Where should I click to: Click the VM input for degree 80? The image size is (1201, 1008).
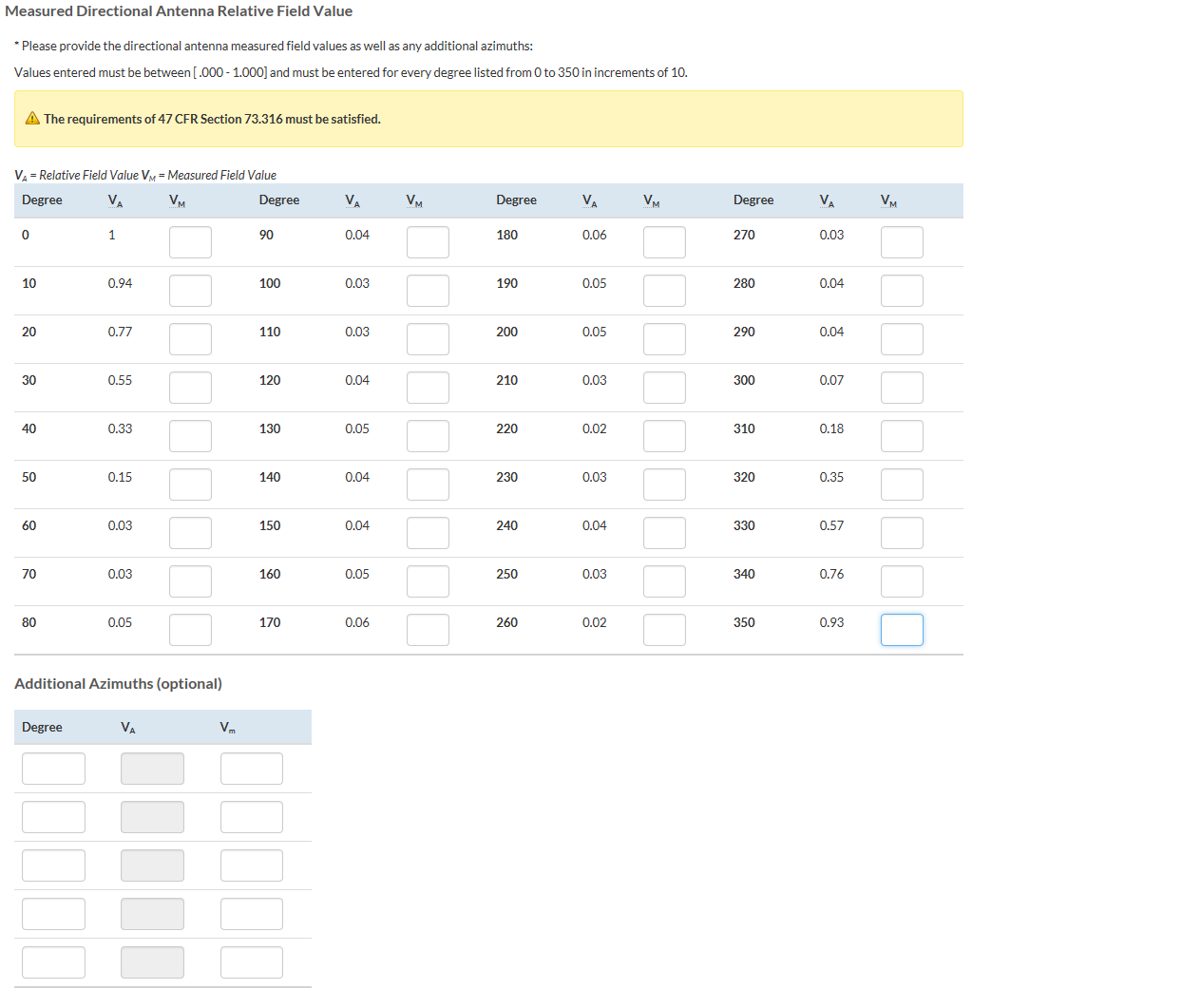(x=190, y=630)
